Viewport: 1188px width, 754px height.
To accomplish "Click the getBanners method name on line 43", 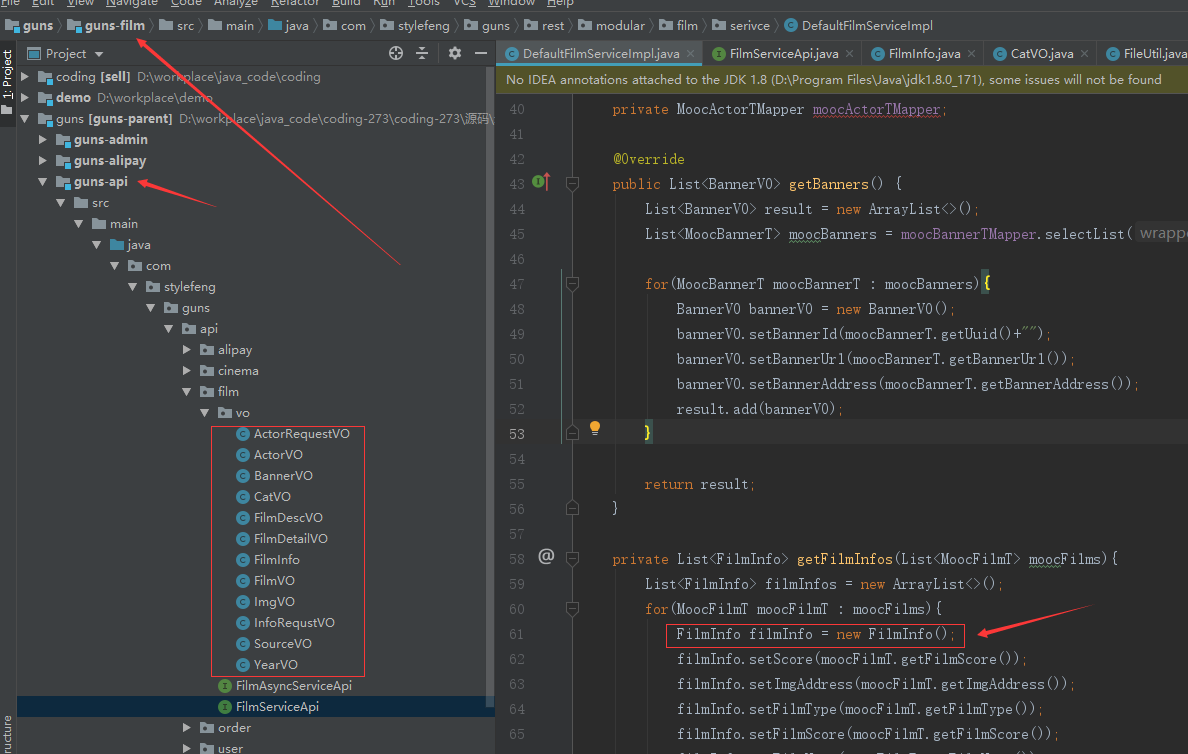I will [829, 184].
